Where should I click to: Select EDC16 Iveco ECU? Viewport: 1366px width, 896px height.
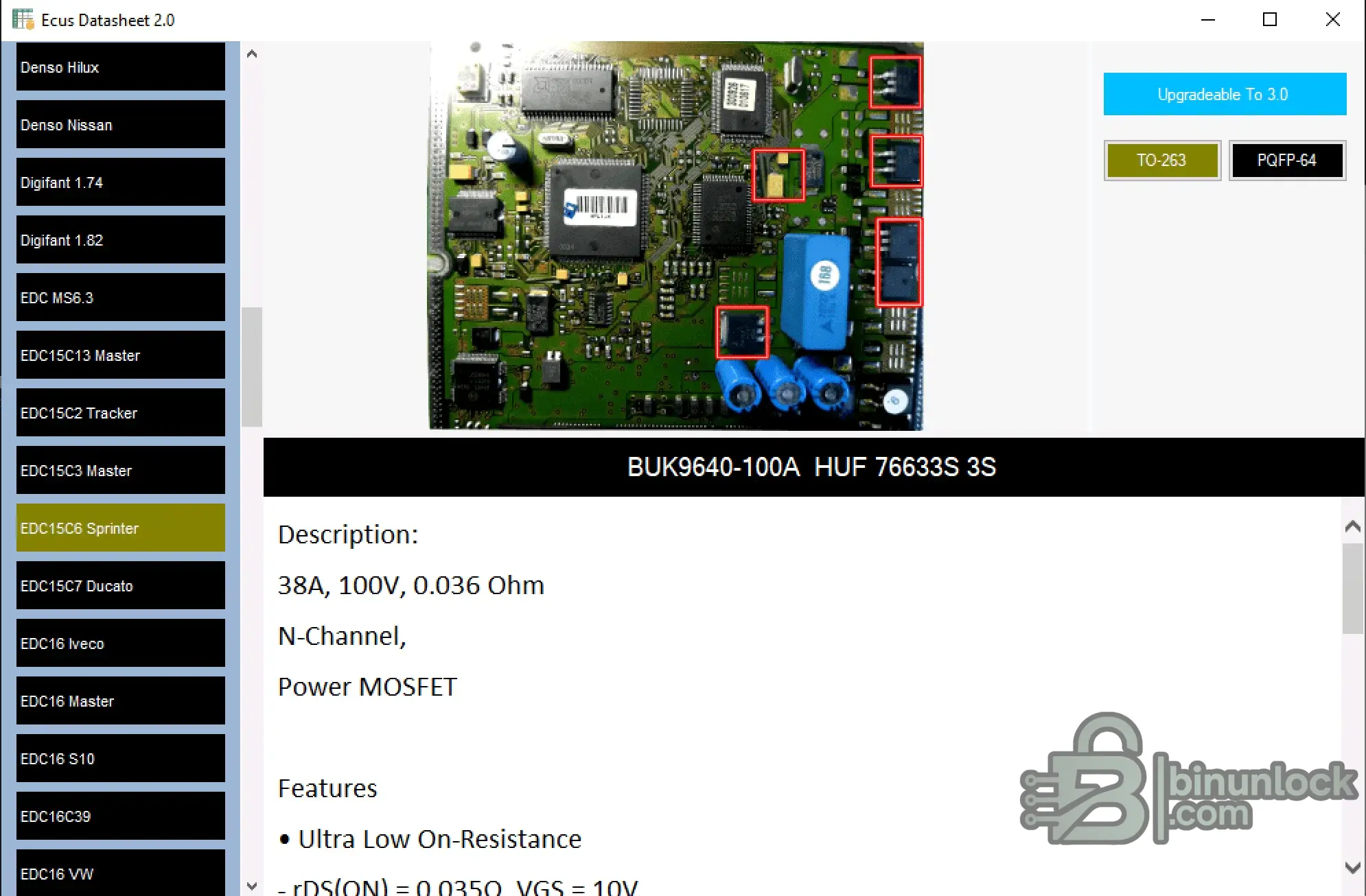click(121, 643)
